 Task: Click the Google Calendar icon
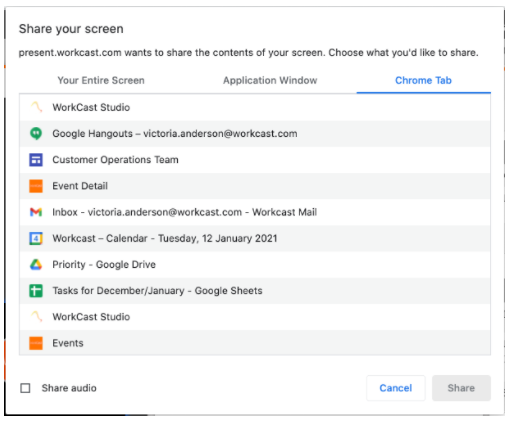pyautogui.click(x=36, y=238)
